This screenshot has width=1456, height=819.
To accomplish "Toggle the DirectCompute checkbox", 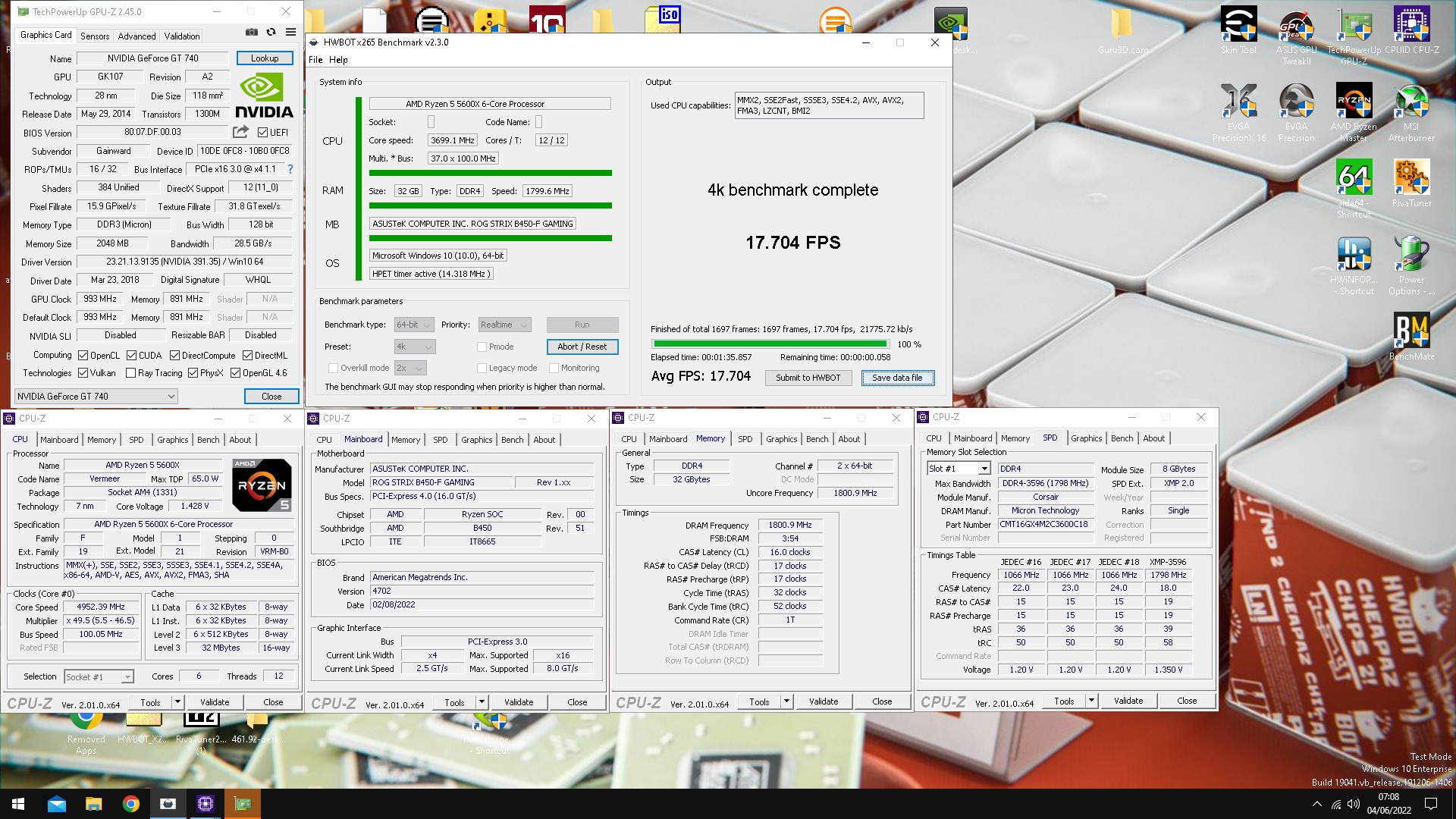I will coord(175,356).
